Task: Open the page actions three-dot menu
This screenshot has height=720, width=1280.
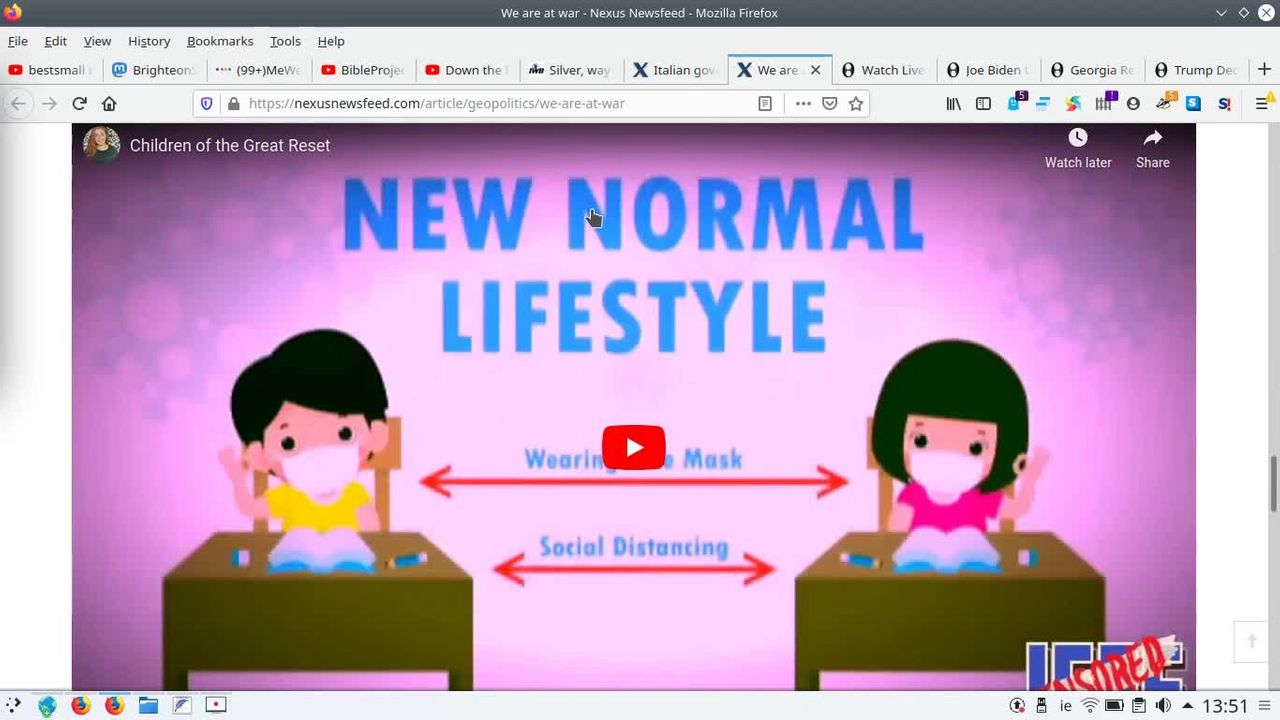Action: (802, 103)
